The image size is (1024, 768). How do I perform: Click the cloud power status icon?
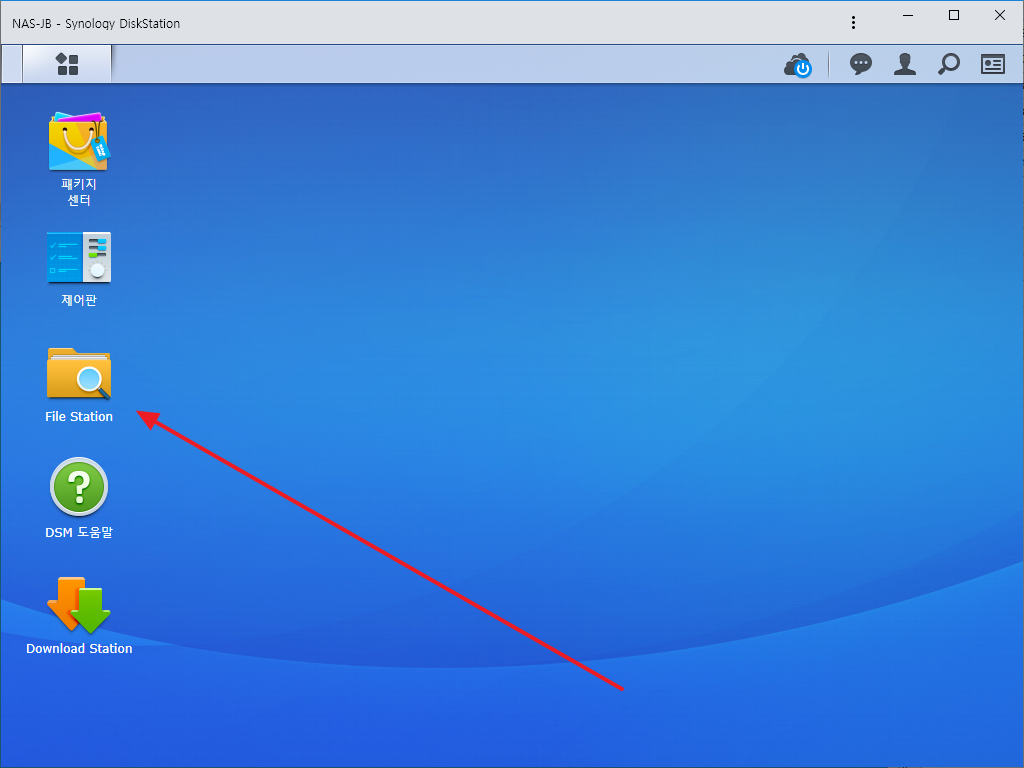pos(798,65)
